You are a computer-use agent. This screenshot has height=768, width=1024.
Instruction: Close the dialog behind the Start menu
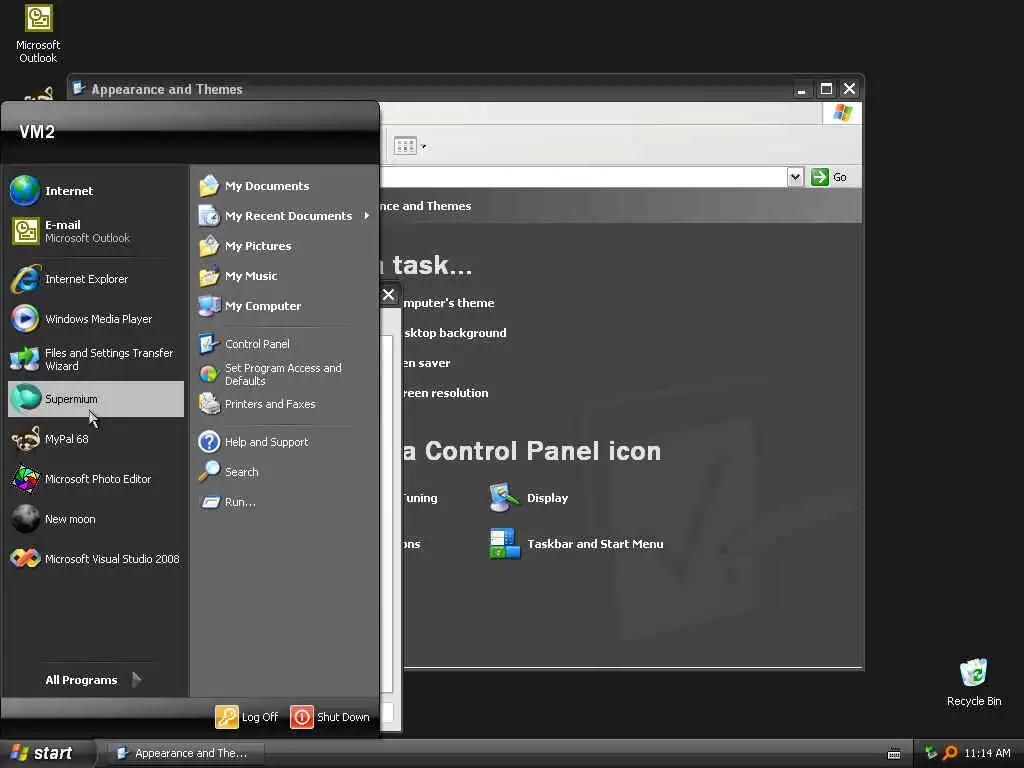389,295
